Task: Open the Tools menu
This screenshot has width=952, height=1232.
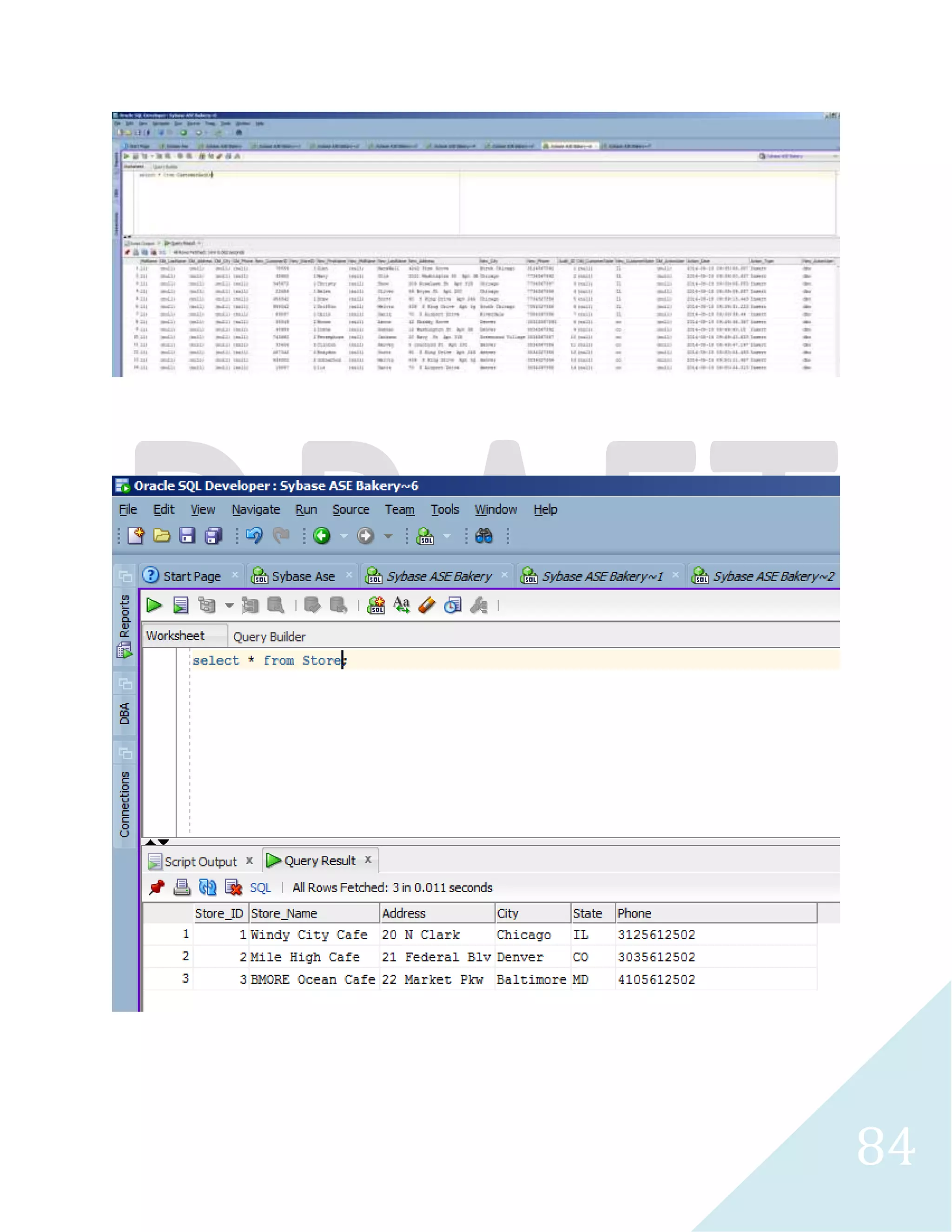Action: click(x=444, y=510)
